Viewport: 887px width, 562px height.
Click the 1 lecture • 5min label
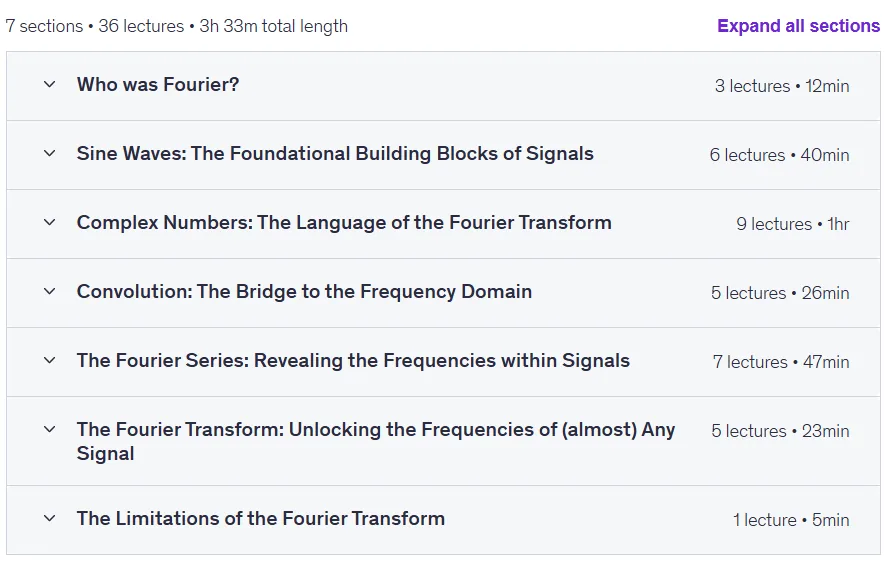click(791, 520)
